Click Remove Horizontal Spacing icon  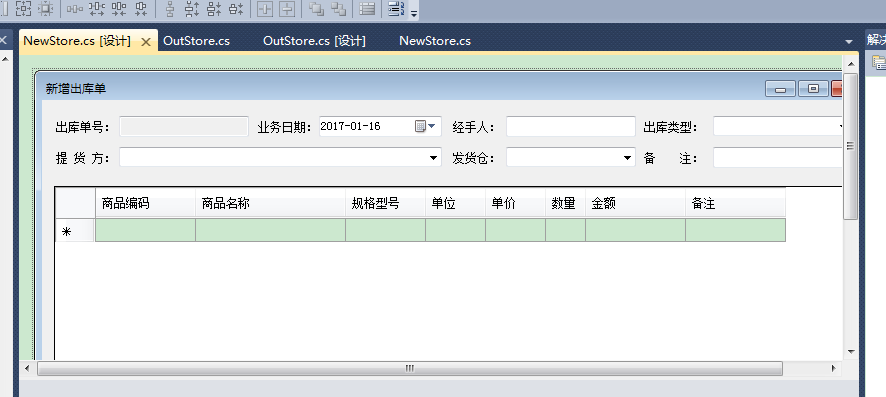140,8
